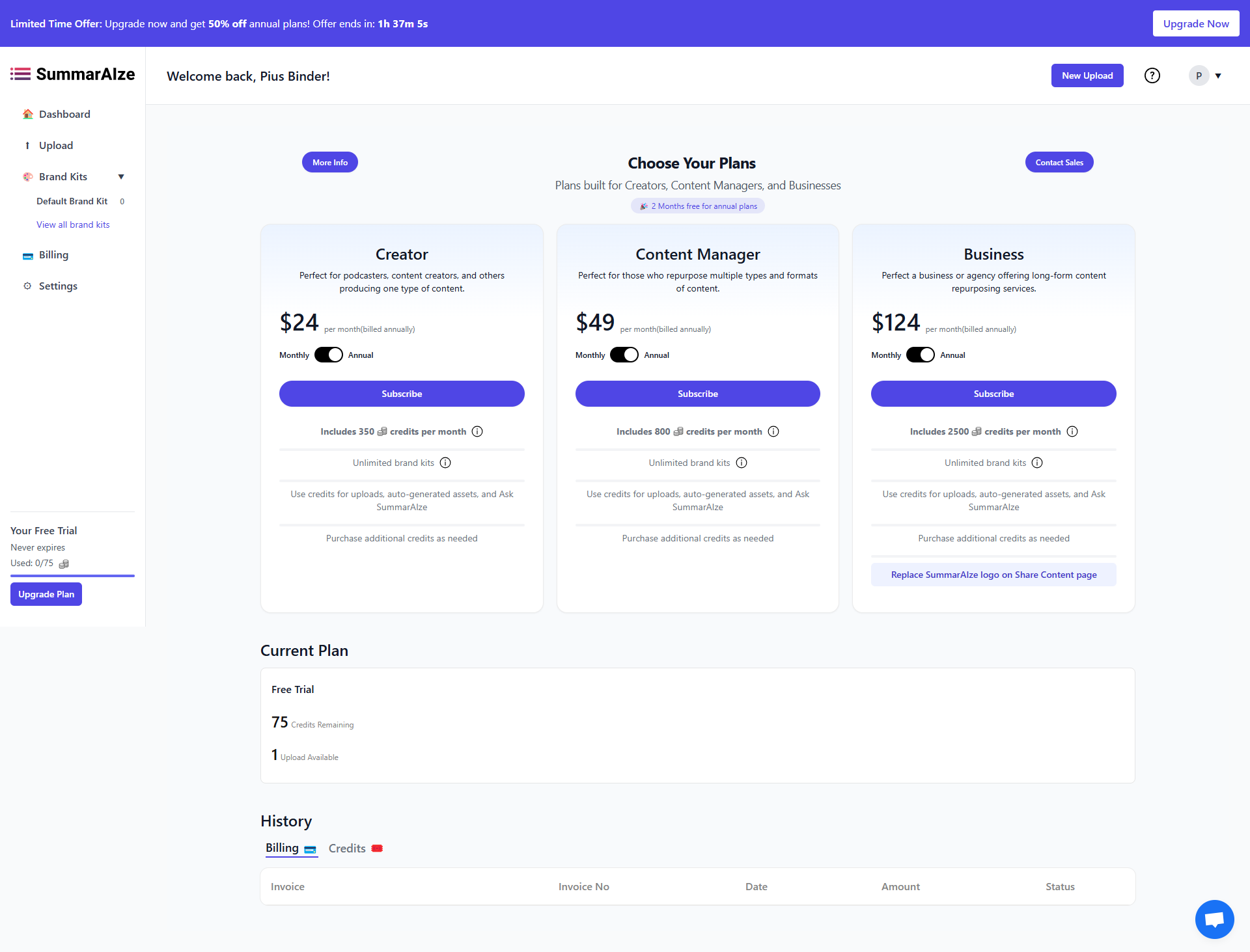Select Default Brand Kit
This screenshot has height=952, width=1250.
click(x=72, y=201)
